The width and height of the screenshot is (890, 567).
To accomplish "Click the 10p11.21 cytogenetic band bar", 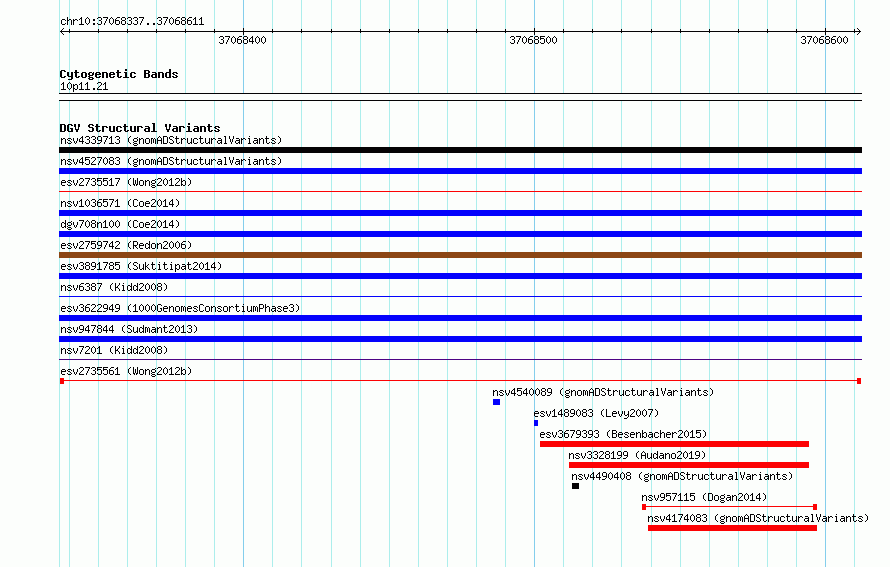I will (460, 97).
